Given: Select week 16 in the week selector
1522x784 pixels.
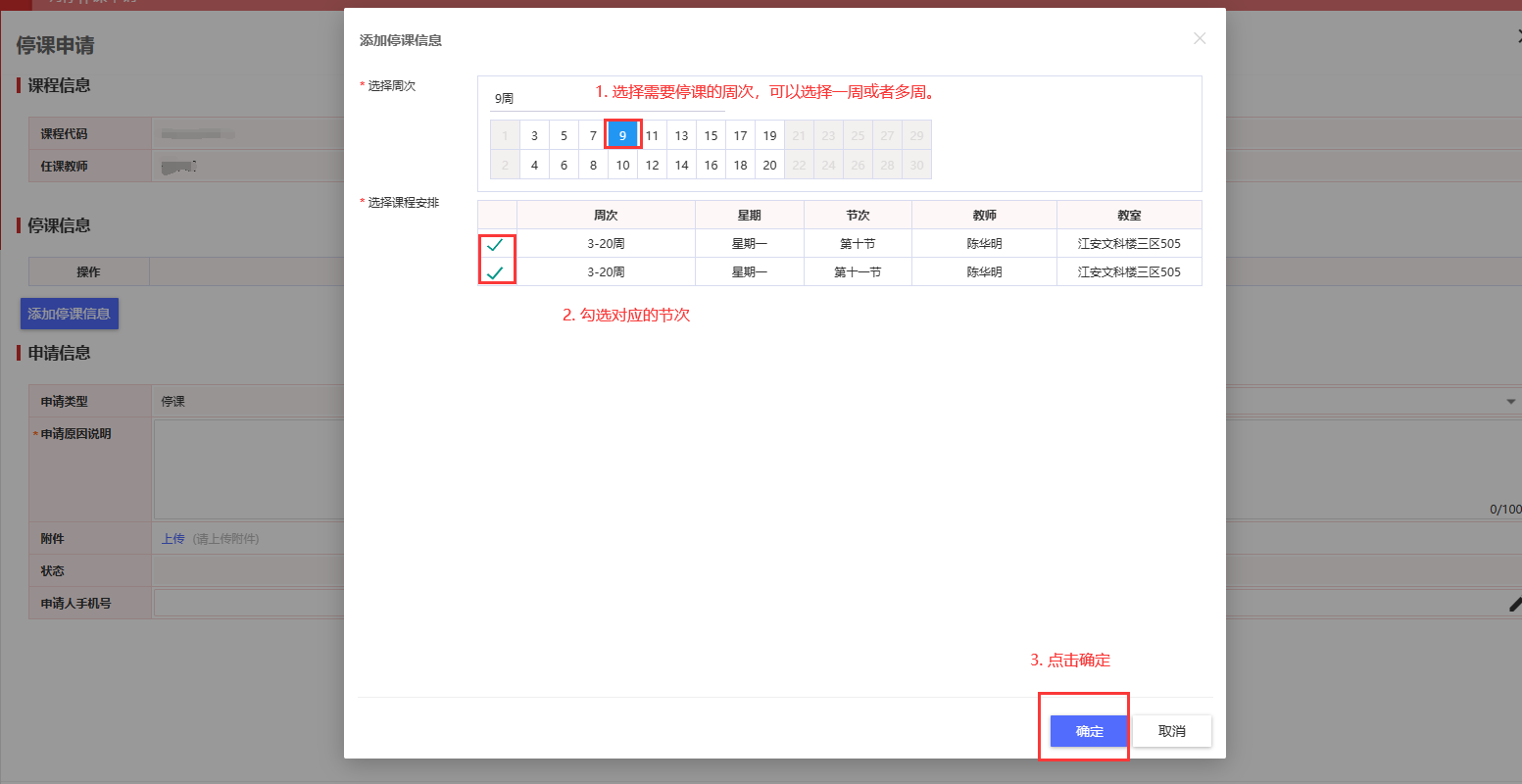Looking at the screenshot, I should [711, 165].
